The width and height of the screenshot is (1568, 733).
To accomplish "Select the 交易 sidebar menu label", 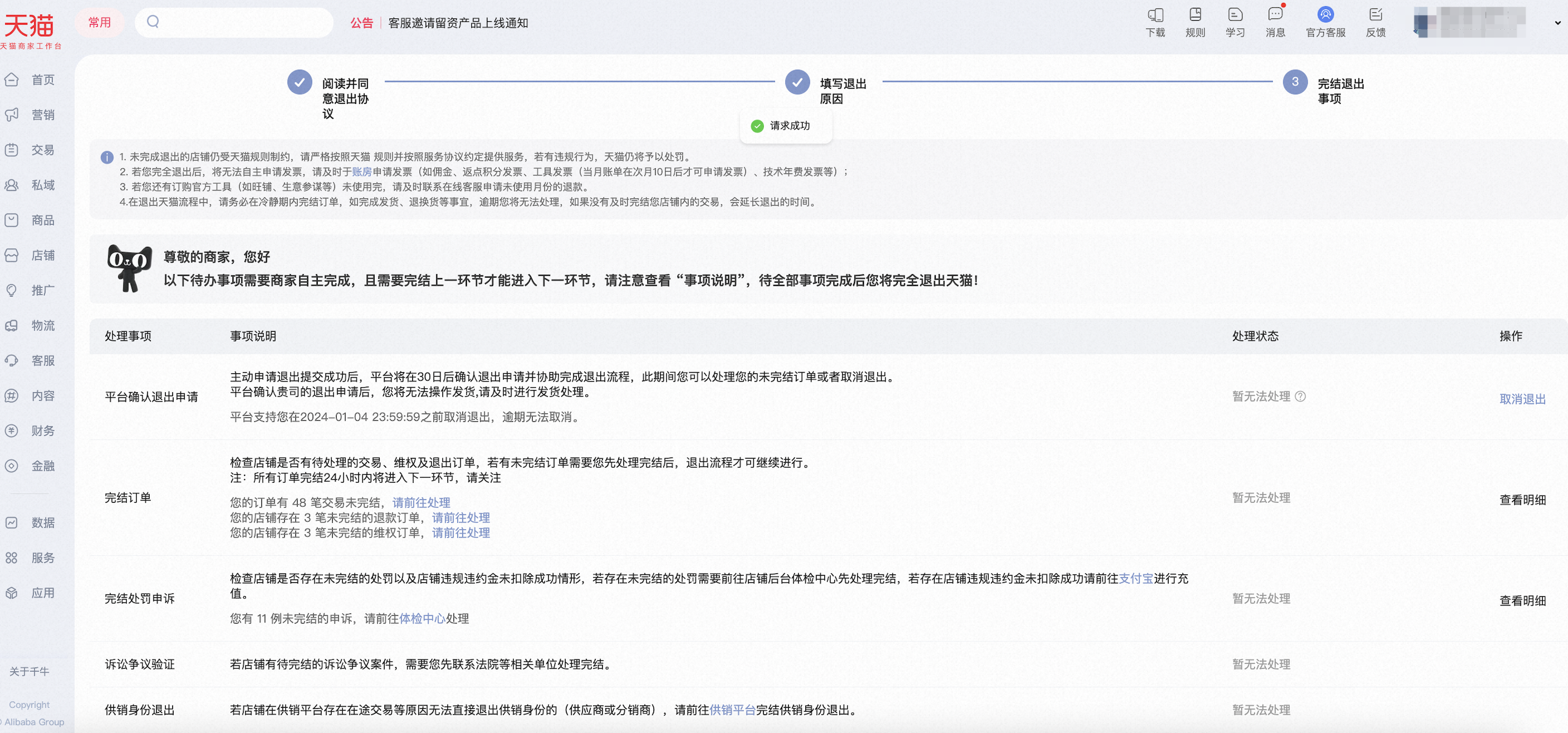I will (x=43, y=150).
